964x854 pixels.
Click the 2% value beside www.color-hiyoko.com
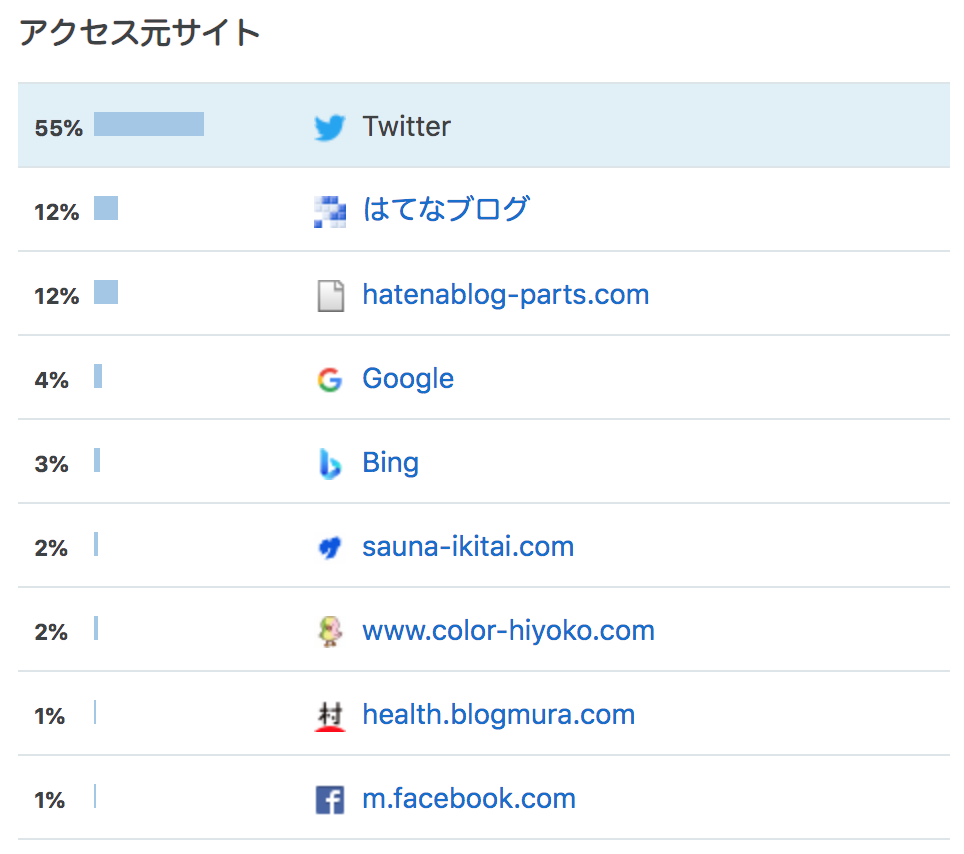pyautogui.click(x=51, y=631)
